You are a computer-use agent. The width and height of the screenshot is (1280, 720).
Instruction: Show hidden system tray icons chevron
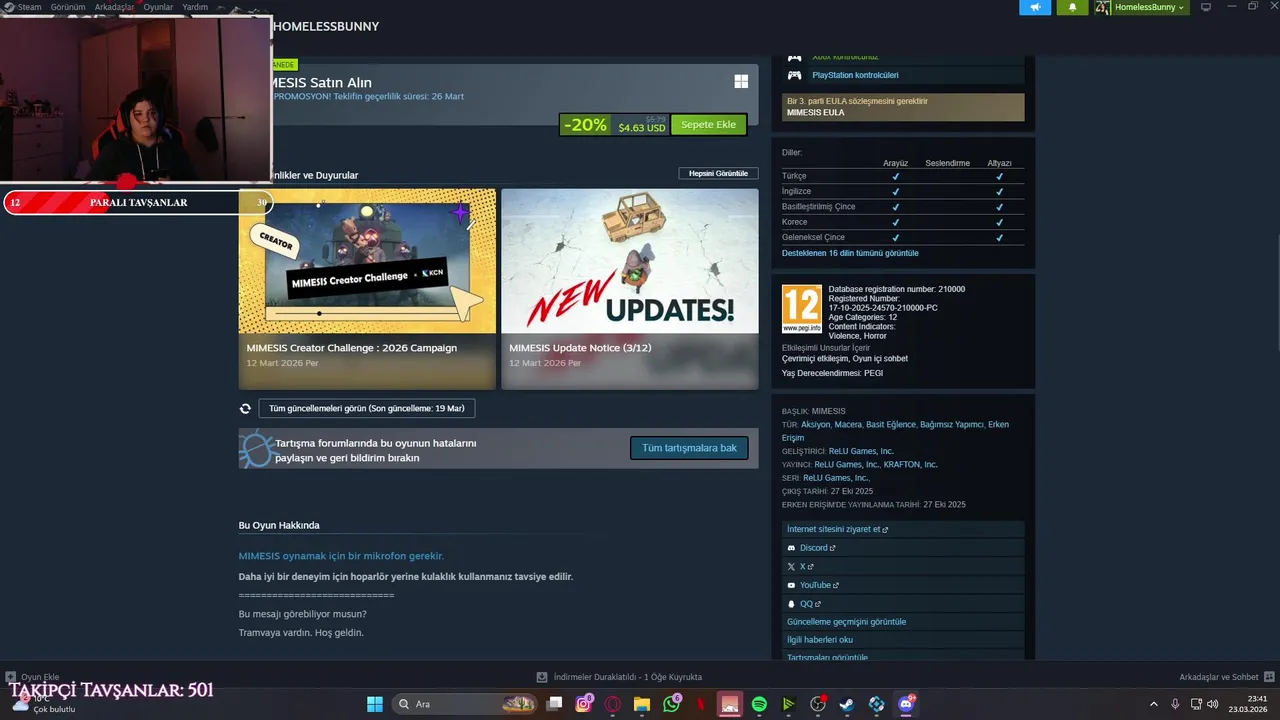(x=1153, y=704)
